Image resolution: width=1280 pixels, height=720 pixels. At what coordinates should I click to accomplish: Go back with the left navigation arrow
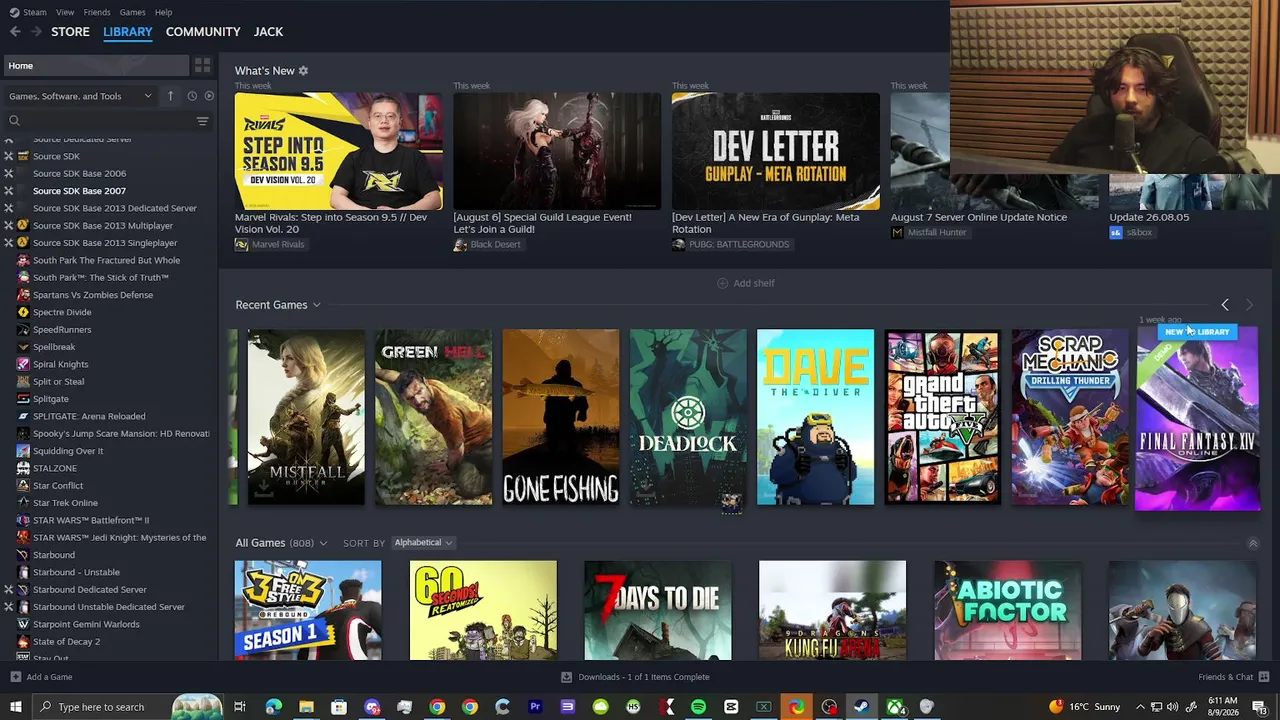pyautogui.click(x=15, y=32)
